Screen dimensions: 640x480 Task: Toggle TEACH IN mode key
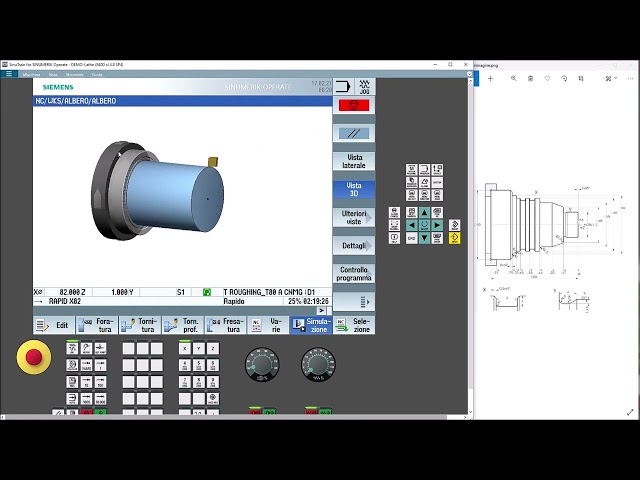(72, 365)
